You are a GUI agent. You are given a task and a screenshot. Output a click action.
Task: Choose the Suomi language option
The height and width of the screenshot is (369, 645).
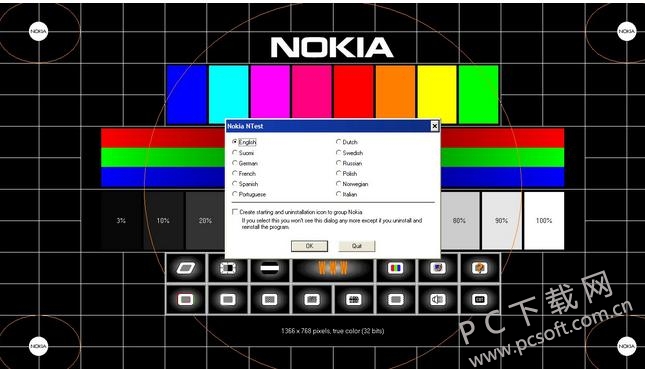pyautogui.click(x=235, y=153)
